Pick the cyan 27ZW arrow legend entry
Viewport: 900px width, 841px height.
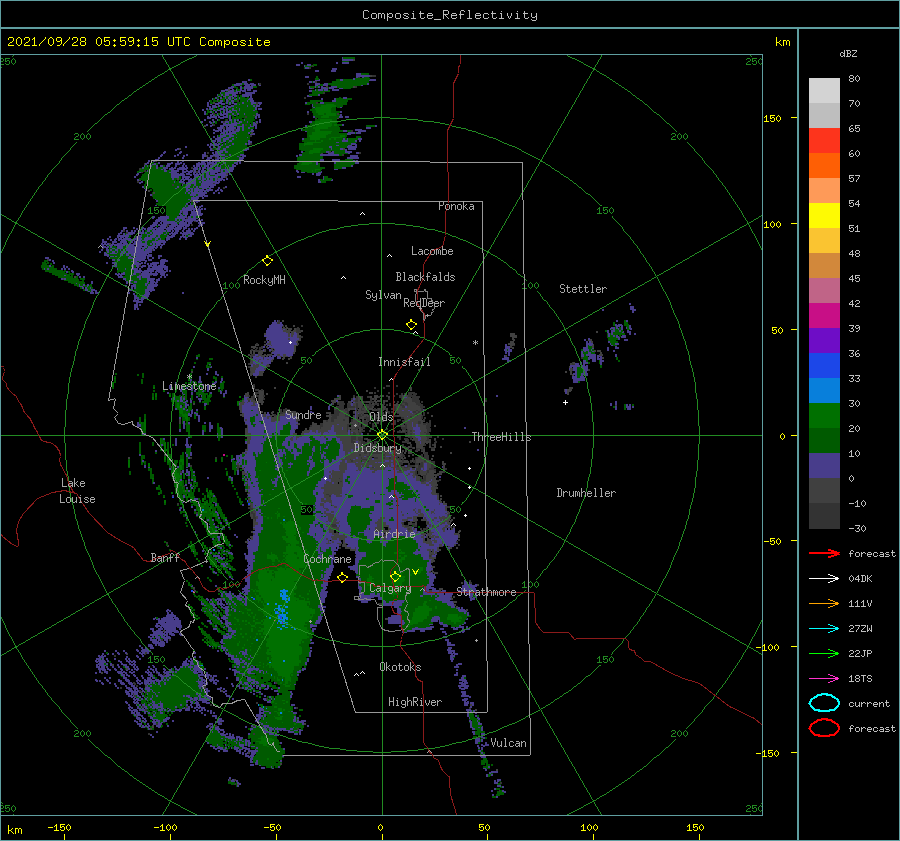pos(824,629)
